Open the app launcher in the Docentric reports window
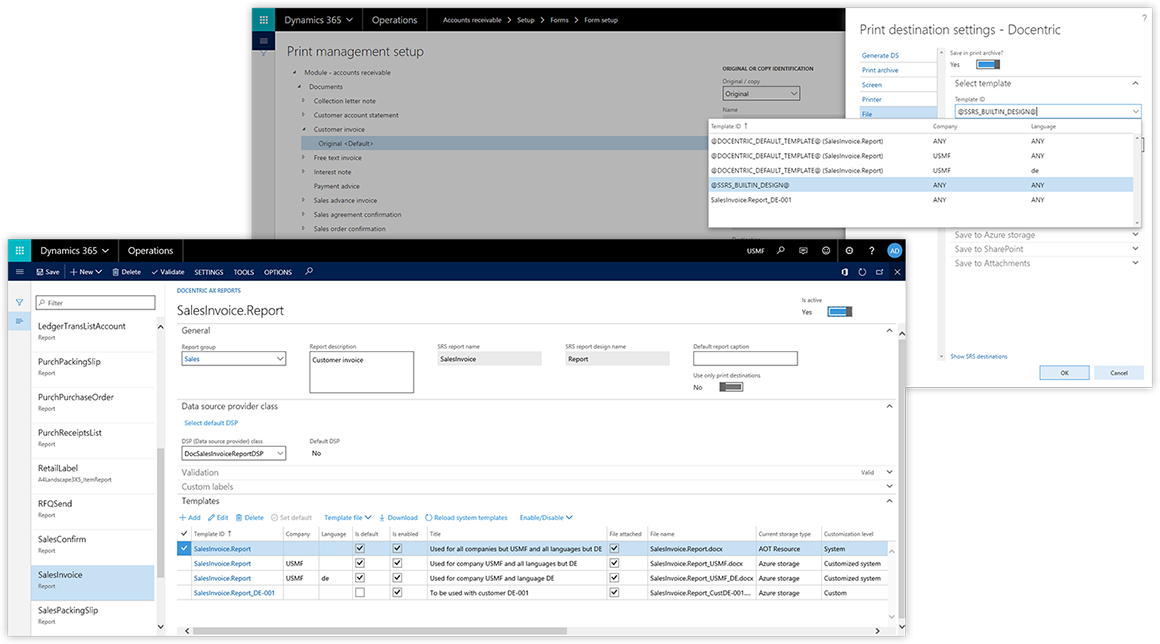Image resolution: width=1160 pixels, height=644 pixels. (19, 251)
